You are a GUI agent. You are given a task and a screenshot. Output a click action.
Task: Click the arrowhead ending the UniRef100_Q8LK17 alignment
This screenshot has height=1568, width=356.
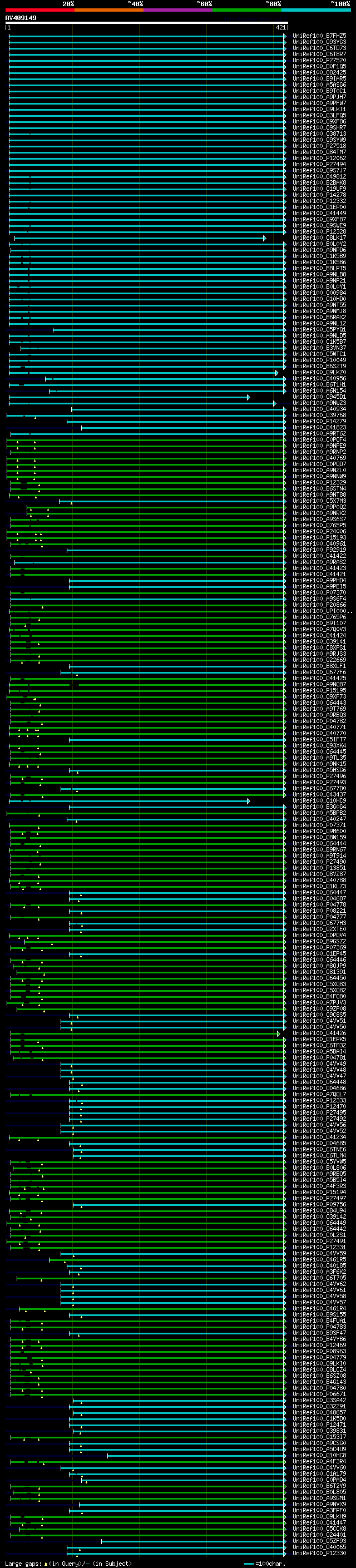tap(264, 239)
